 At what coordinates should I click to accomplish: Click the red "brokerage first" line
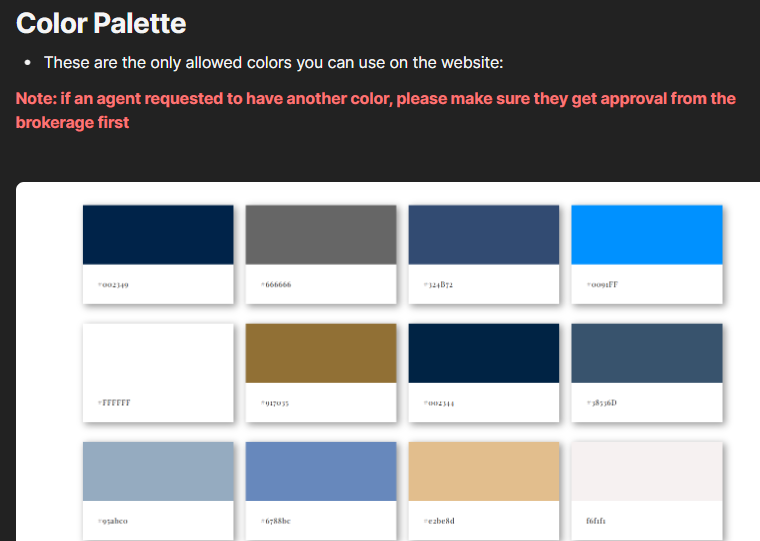point(72,123)
